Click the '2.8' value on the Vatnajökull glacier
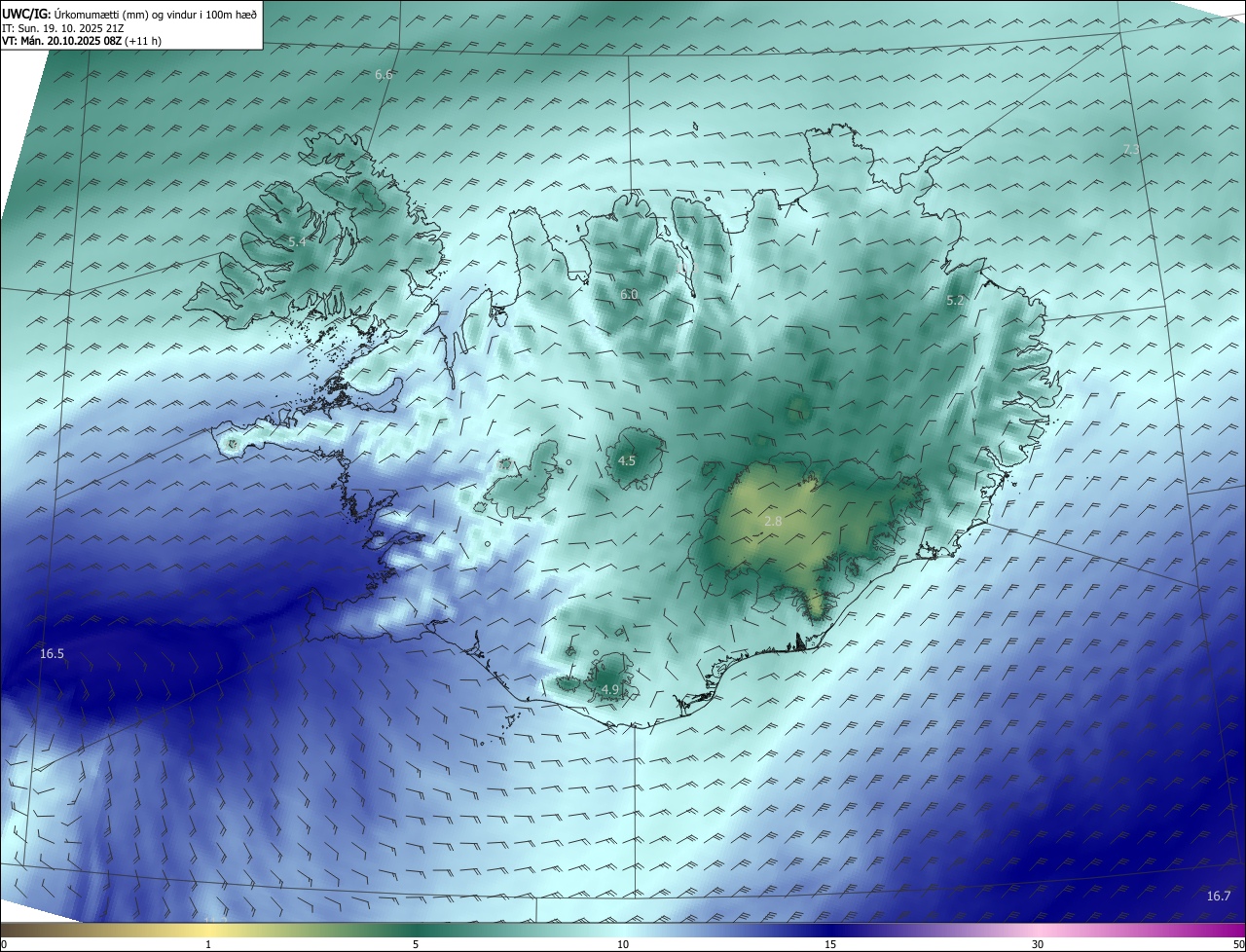The image size is (1246, 952). click(x=773, y=521)
